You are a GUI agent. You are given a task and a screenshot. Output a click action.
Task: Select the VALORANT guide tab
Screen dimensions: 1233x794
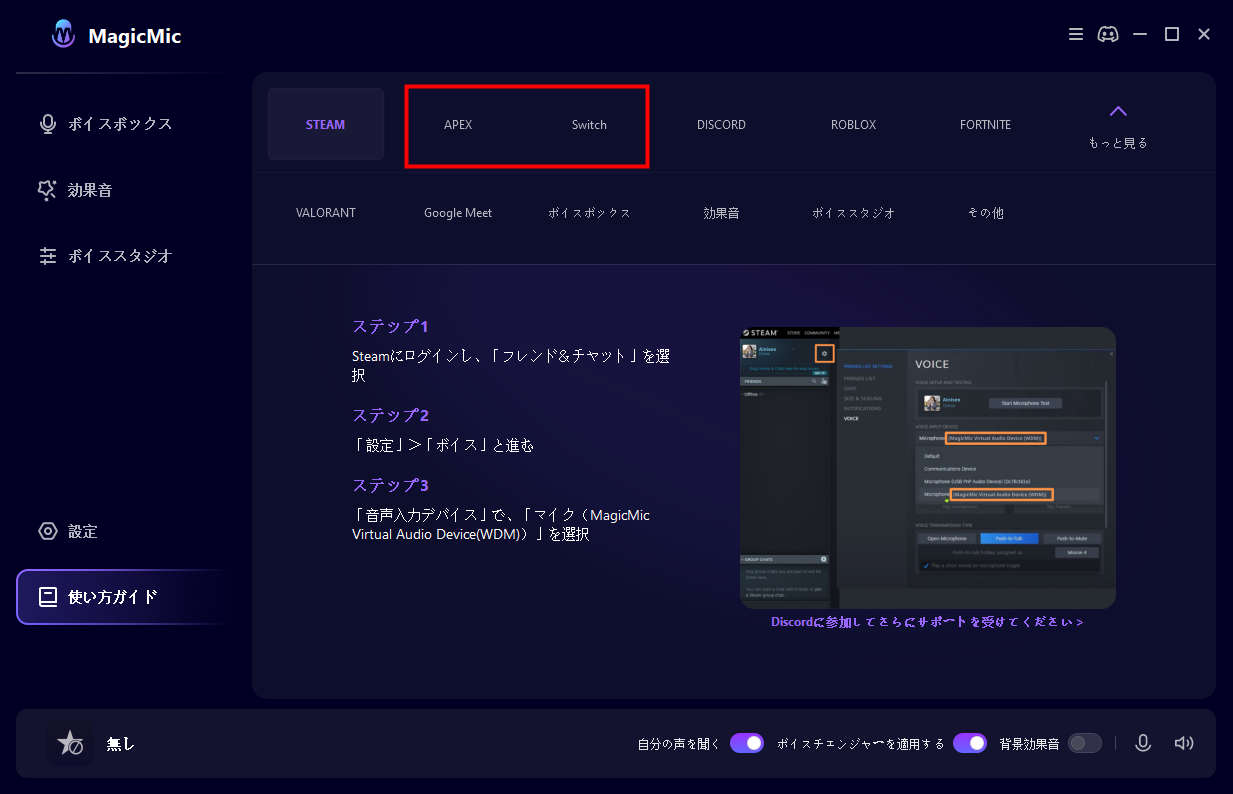point(326,213)
